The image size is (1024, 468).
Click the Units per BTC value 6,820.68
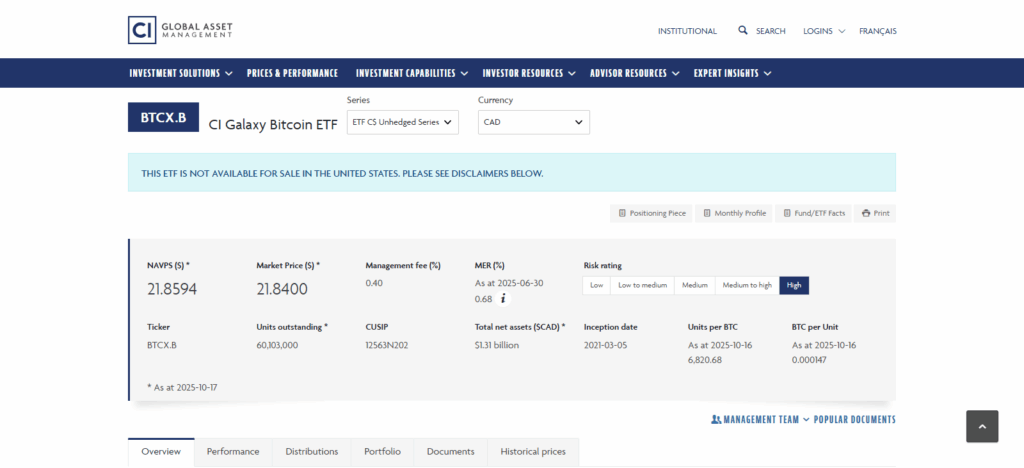(x=705, y=360)
